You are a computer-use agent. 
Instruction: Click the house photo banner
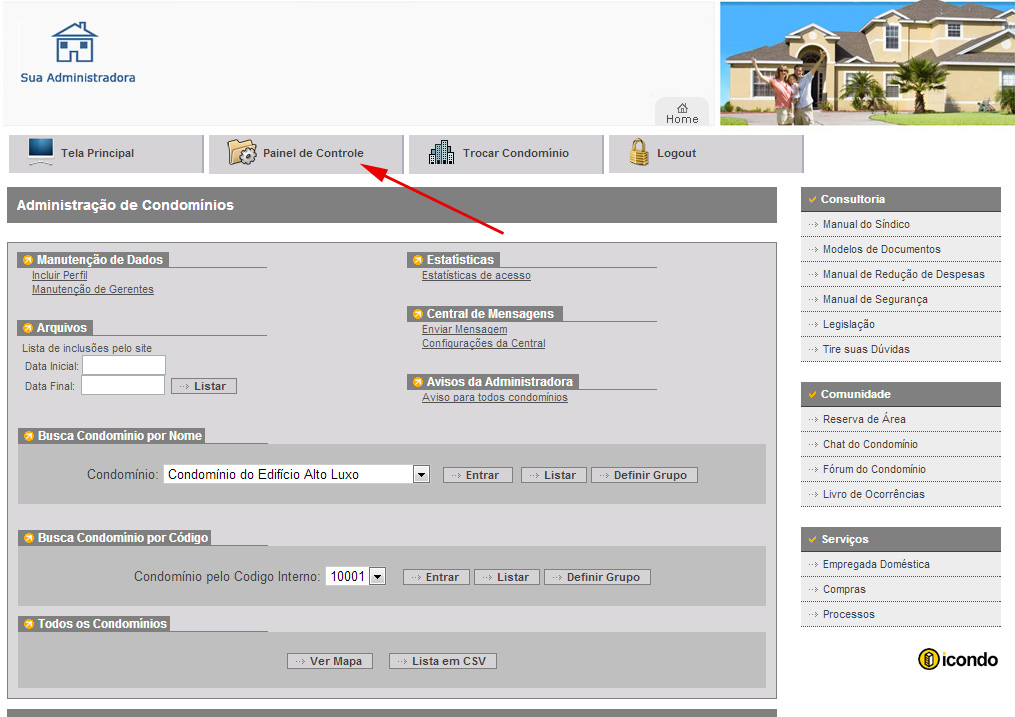866,62
